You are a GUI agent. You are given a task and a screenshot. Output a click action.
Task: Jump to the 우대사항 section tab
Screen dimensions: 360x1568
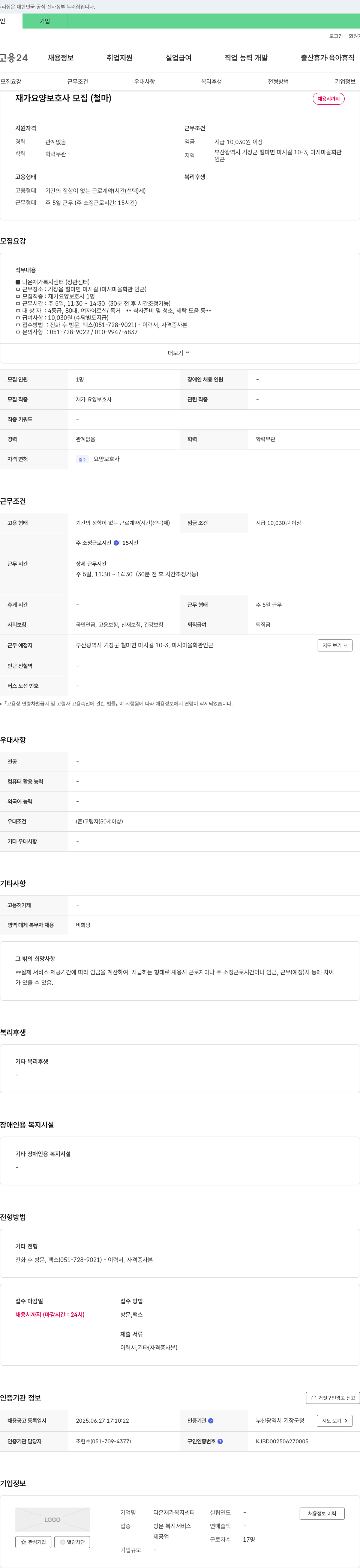point(145,81)
